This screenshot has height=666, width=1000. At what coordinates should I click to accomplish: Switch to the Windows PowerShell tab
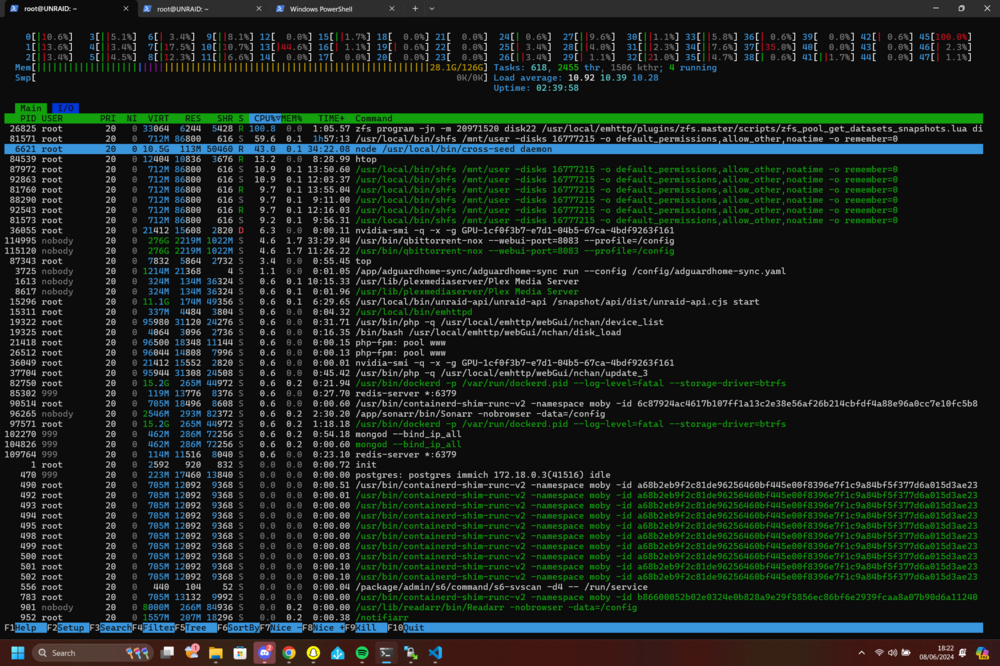click(321, 9)
